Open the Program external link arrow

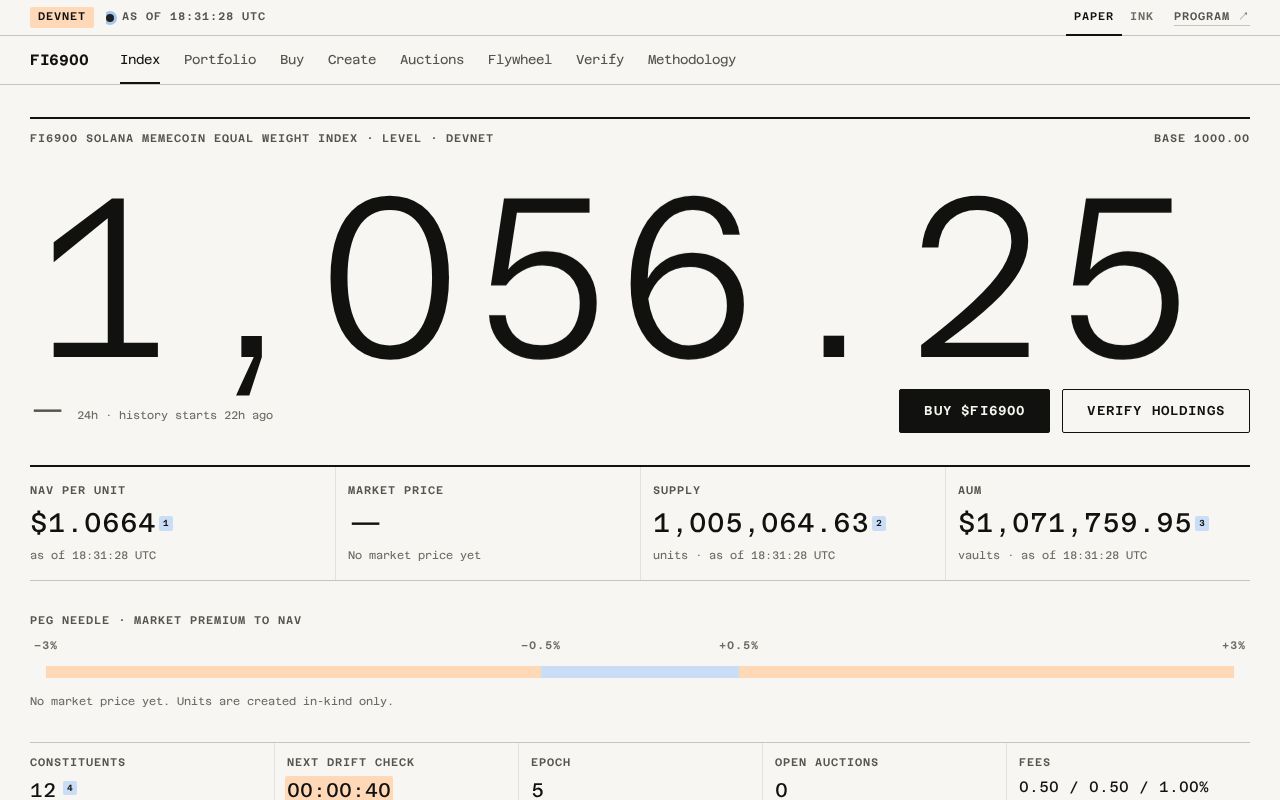(1244, 16)
